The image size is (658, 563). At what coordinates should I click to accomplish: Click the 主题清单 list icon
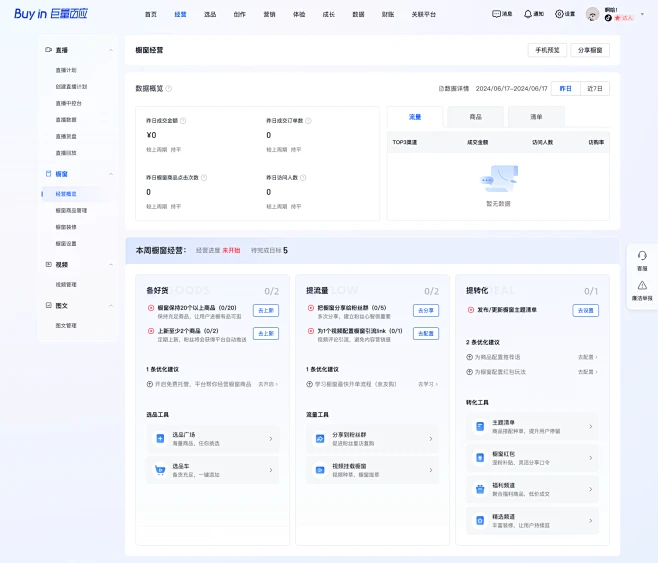pyautogui.click(x=480, y=427)
